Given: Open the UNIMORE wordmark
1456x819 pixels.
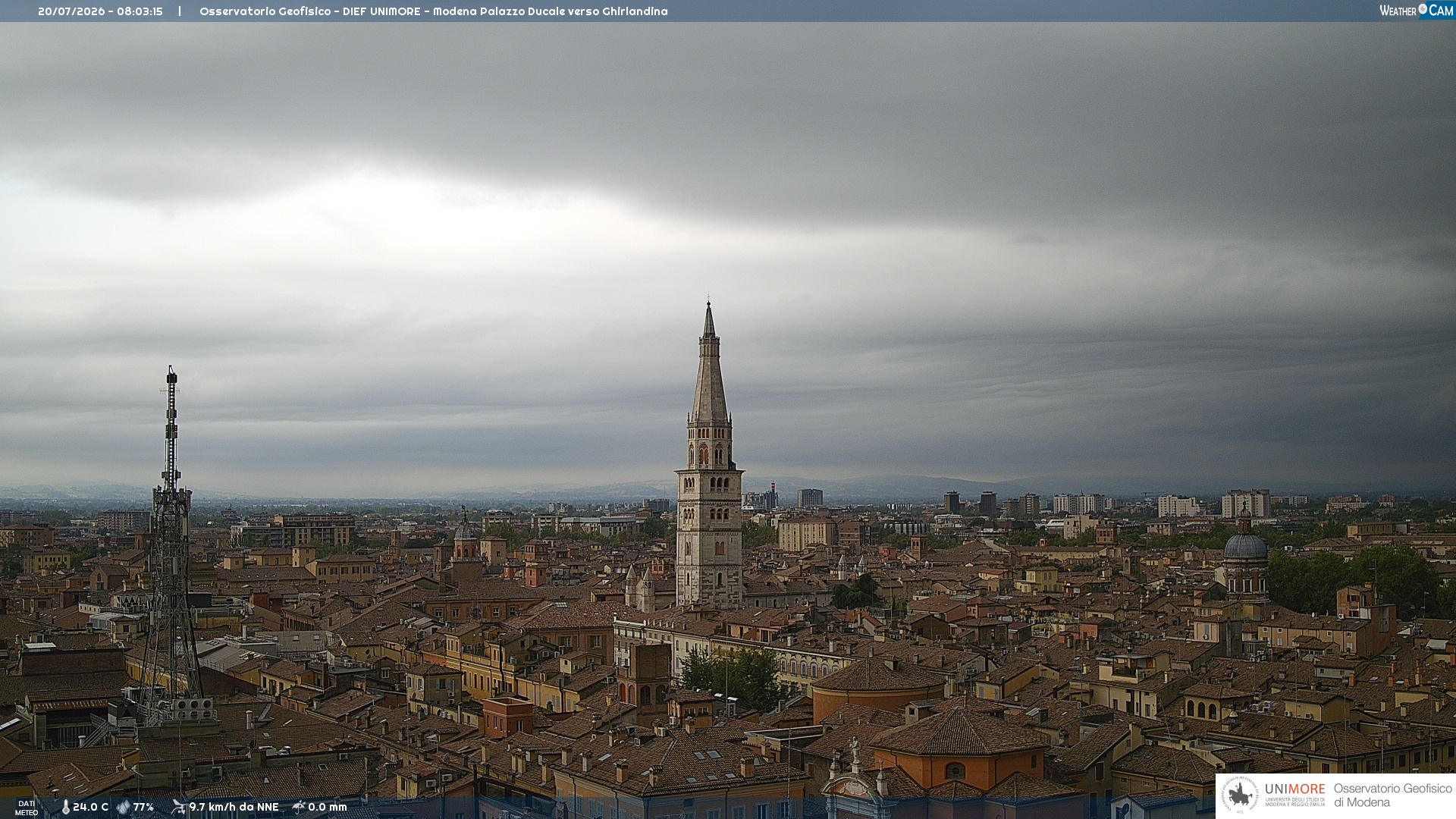Looking at the screenshot, I should coord(1294,789).
